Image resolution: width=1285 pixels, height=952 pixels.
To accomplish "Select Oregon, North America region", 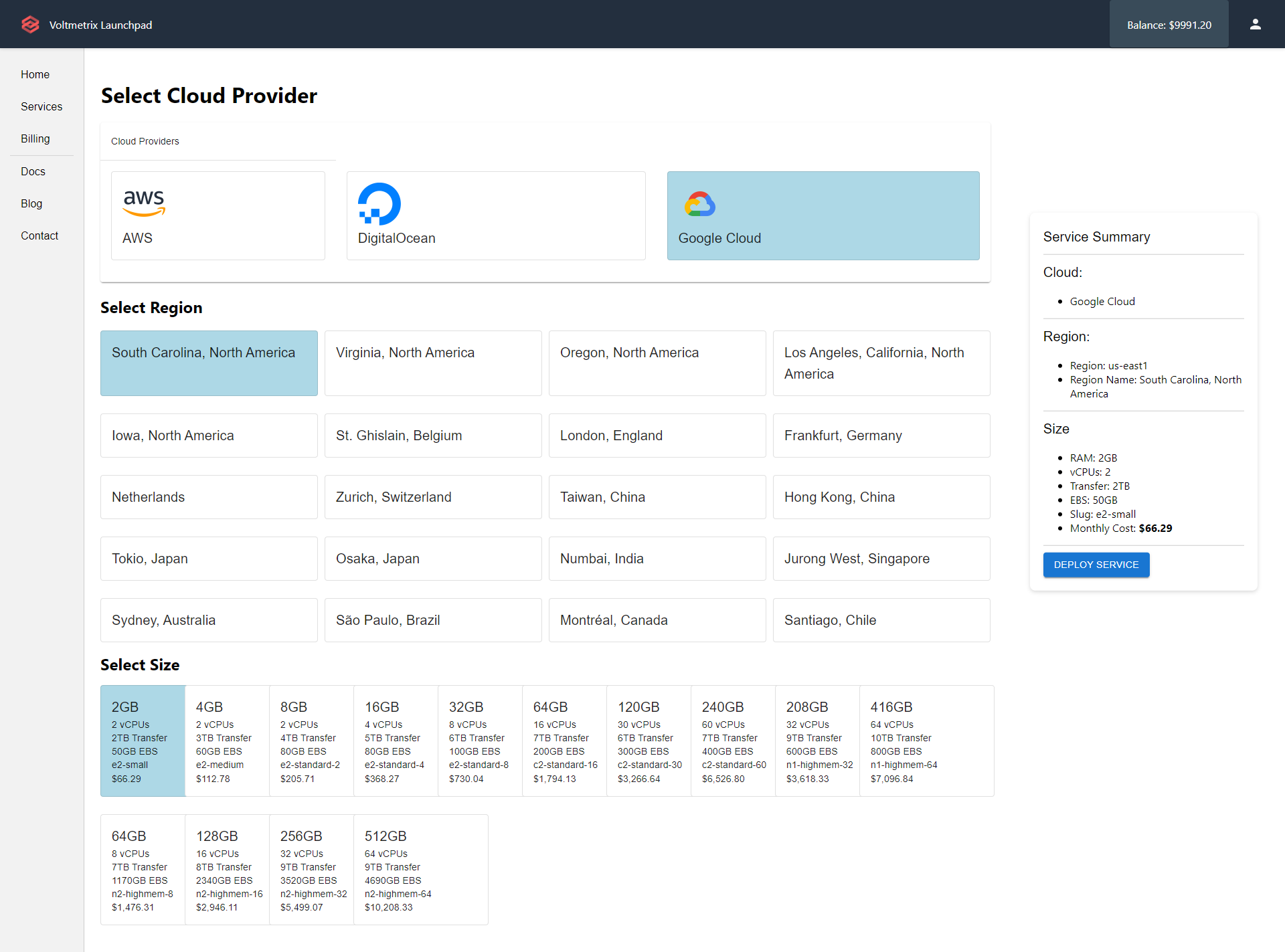I will pyautogui.click(x=657, y=363).
